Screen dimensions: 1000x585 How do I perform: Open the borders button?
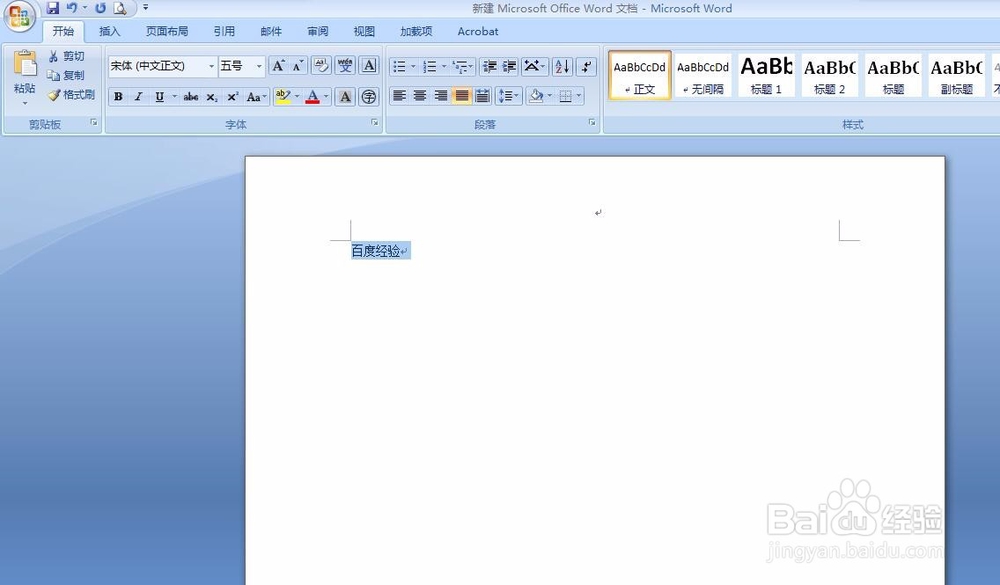[565, 96]
